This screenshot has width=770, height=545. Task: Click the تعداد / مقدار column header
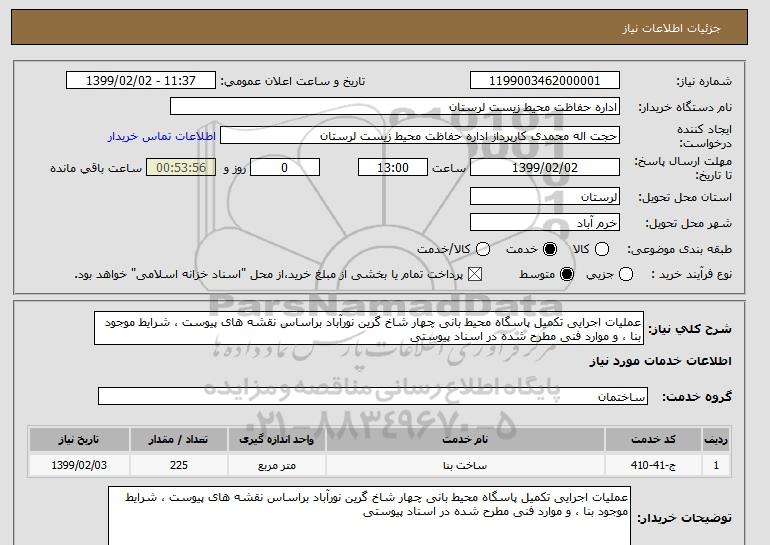(179, 439)
